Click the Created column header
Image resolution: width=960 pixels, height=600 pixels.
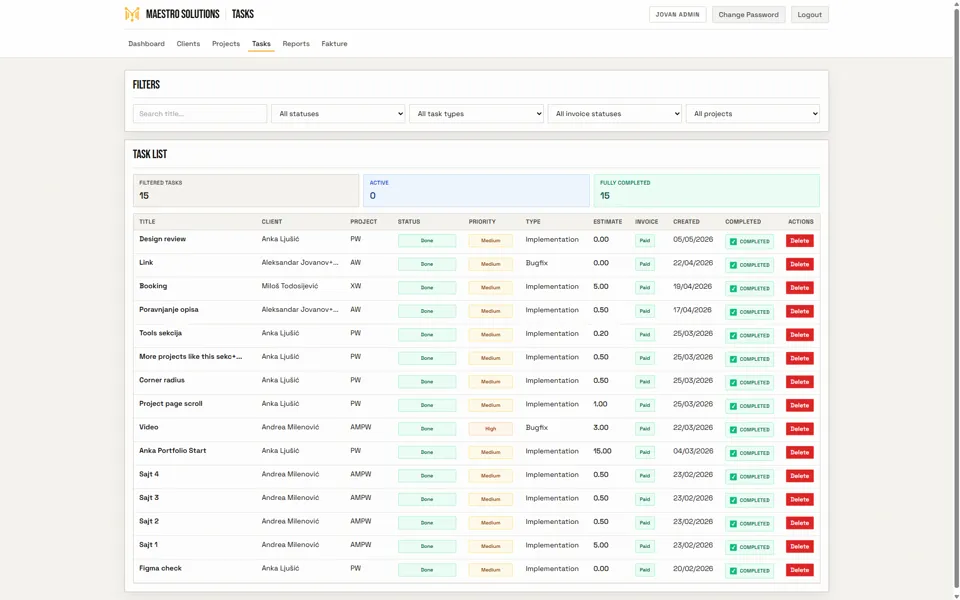pos(686,222)
